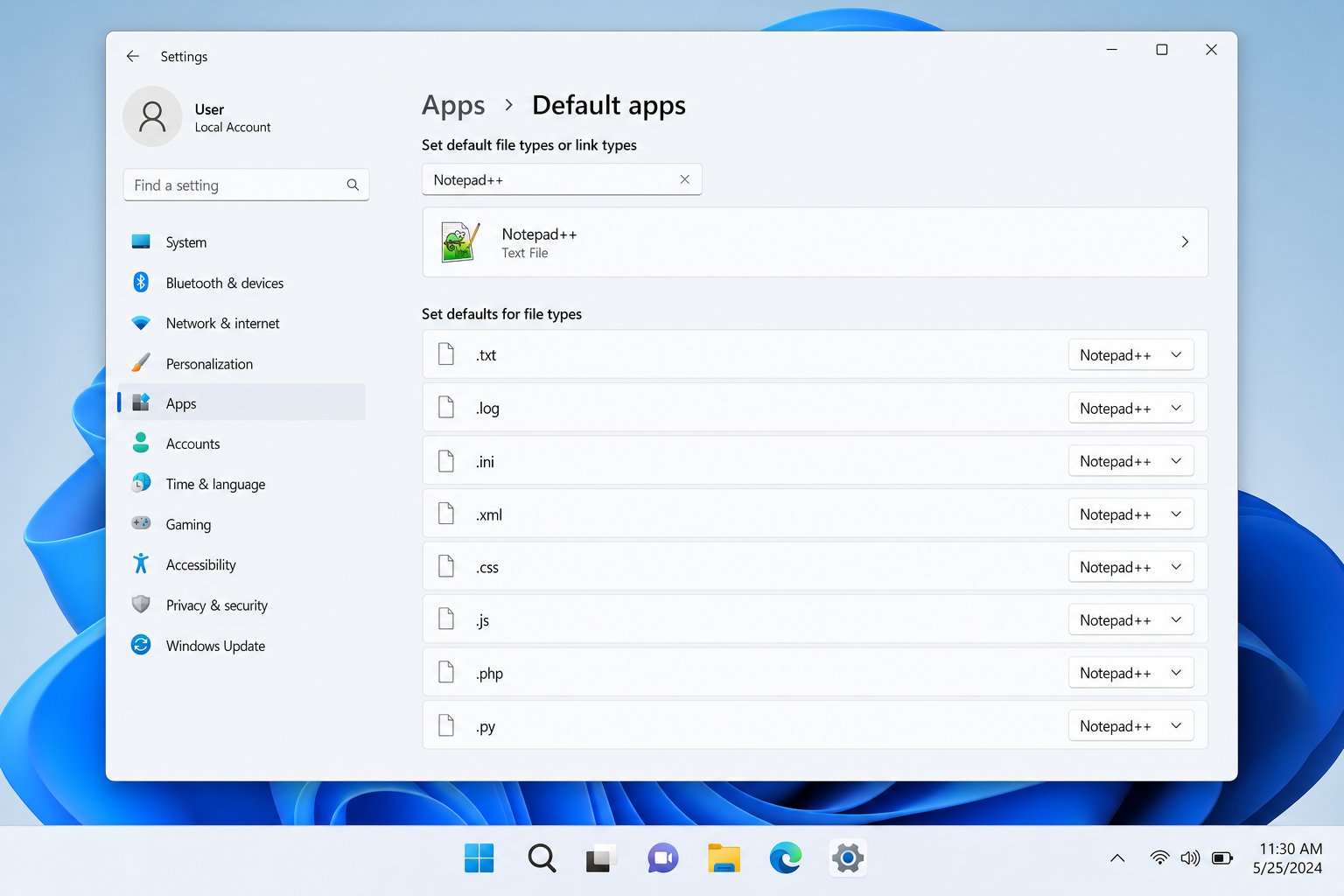Click the Apps breadcrumb link
1344x896 pixels.
453,106
